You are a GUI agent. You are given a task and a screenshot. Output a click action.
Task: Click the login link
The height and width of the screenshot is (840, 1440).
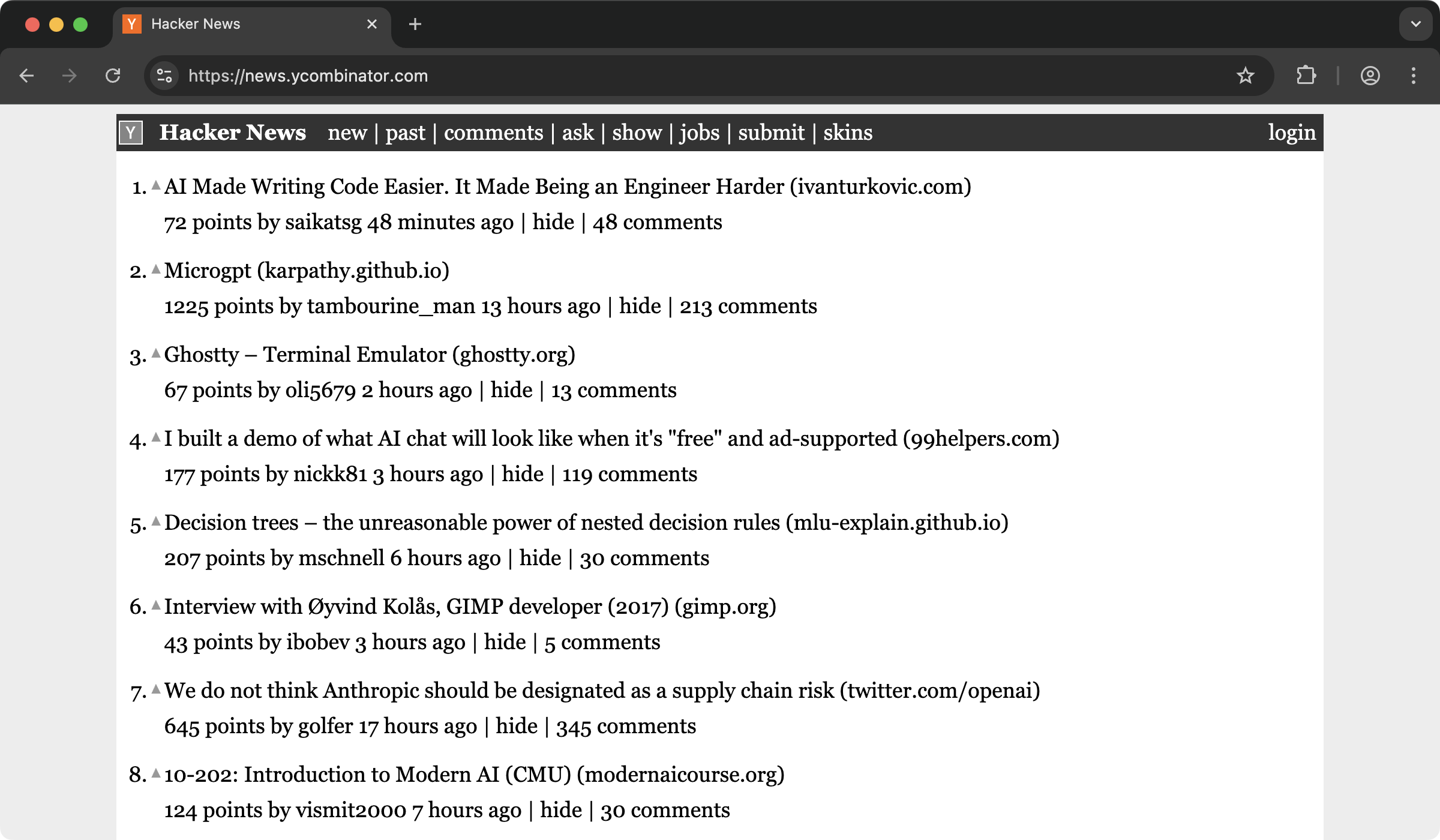click(1291, 133)
